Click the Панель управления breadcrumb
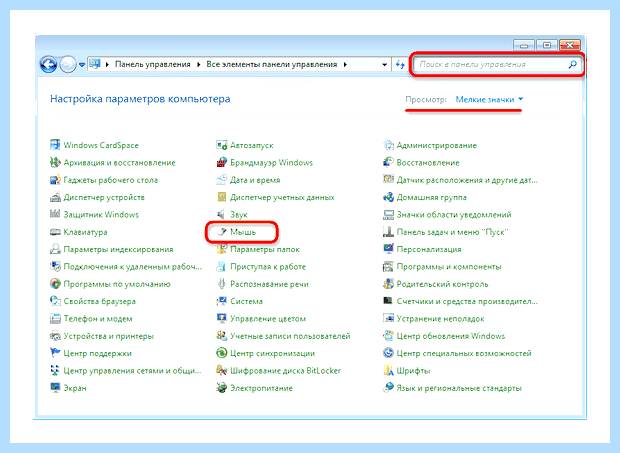The image size is (620, 453). pyautogui.click(x=153, y=64)
